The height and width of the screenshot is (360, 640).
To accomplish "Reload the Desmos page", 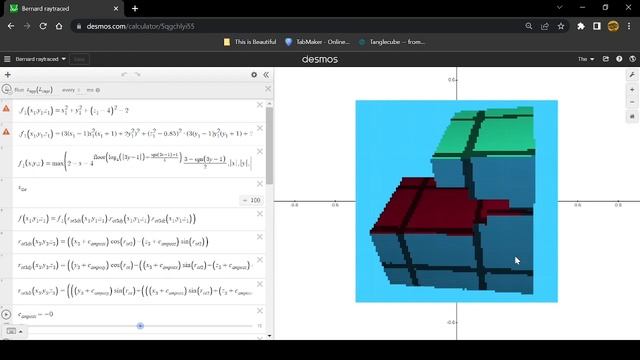I will (43, 26).
